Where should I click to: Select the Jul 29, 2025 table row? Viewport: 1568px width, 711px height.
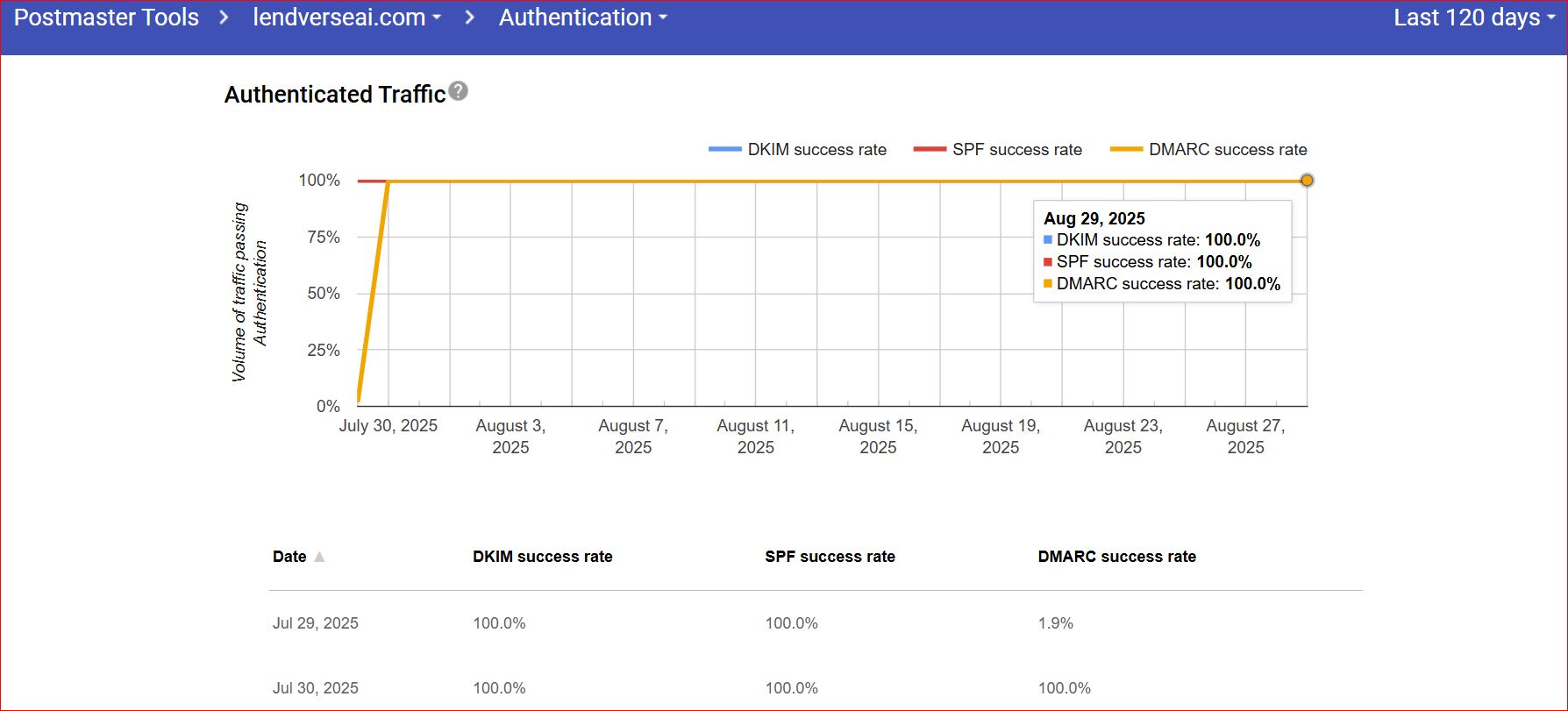tap(316, 623)
